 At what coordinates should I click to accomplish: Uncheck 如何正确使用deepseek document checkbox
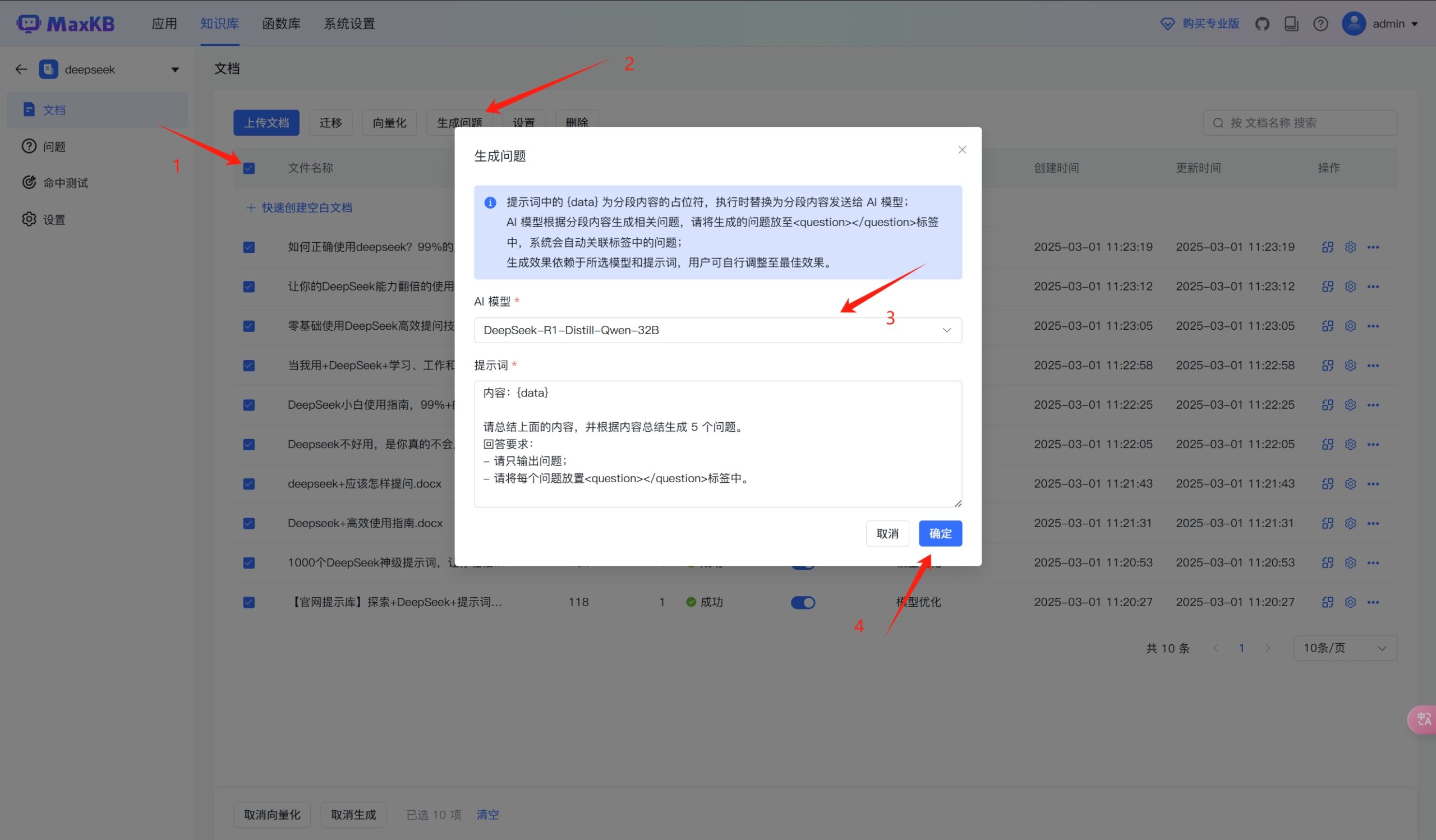tap(249, 247)
